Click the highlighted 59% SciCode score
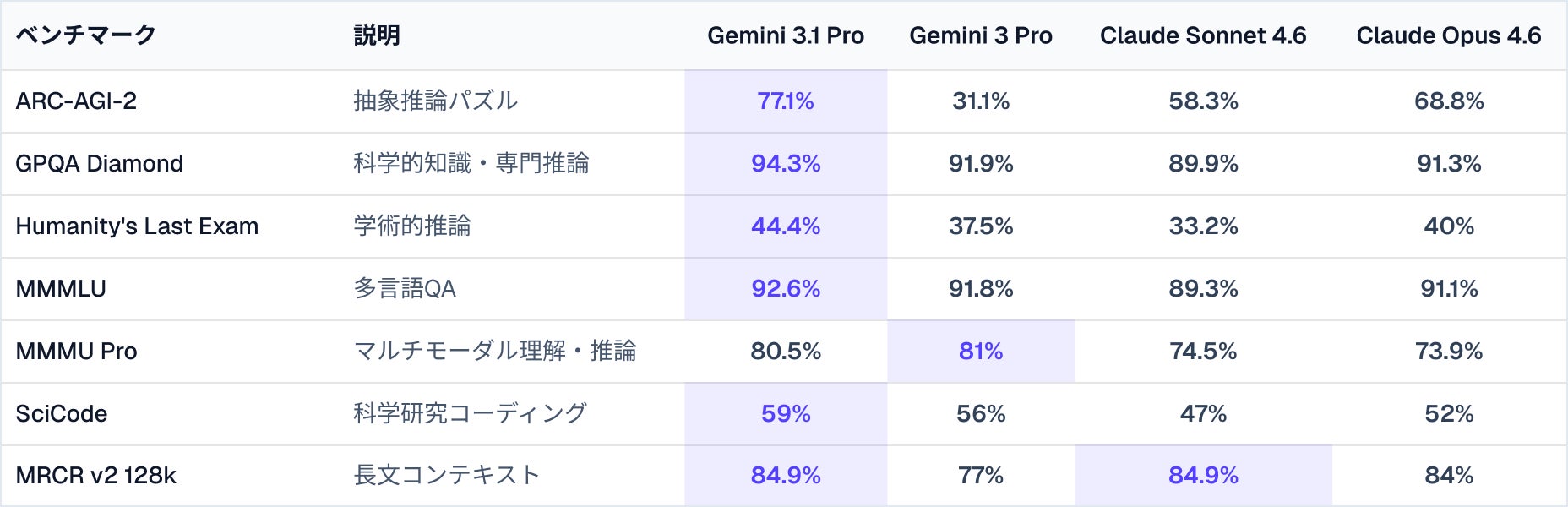The width and height of the screenshot is (1568, 507). pyautogui.click(x=785, y=414)
